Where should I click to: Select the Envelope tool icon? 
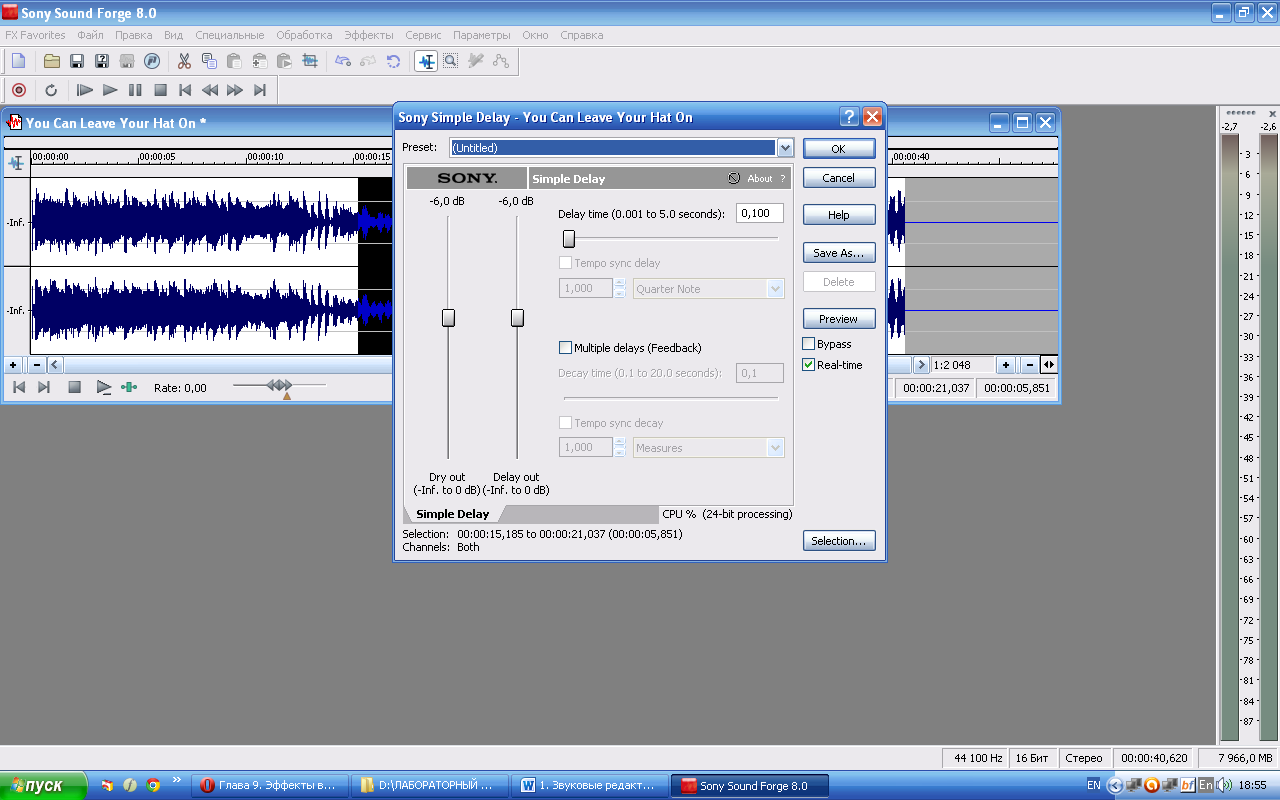tap(501, 61)
